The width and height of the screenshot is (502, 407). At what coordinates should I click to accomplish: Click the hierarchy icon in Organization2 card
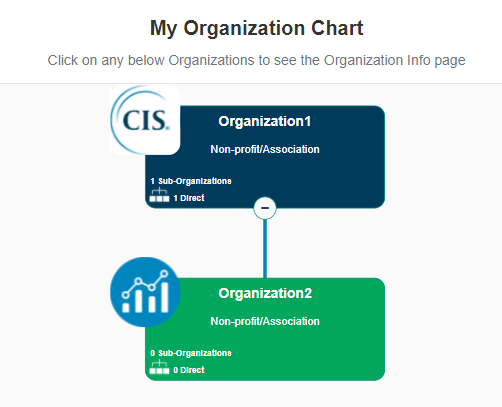pos(159,367)
